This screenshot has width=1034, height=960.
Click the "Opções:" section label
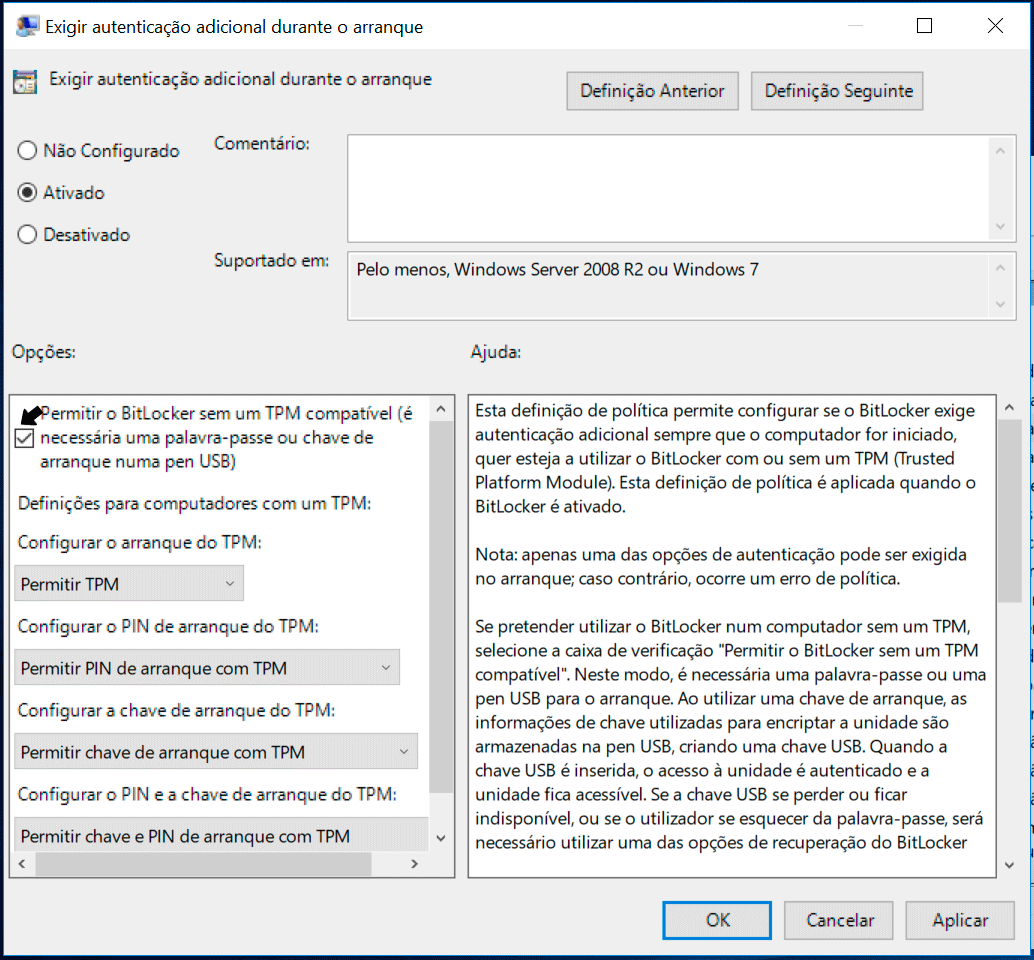44,351
